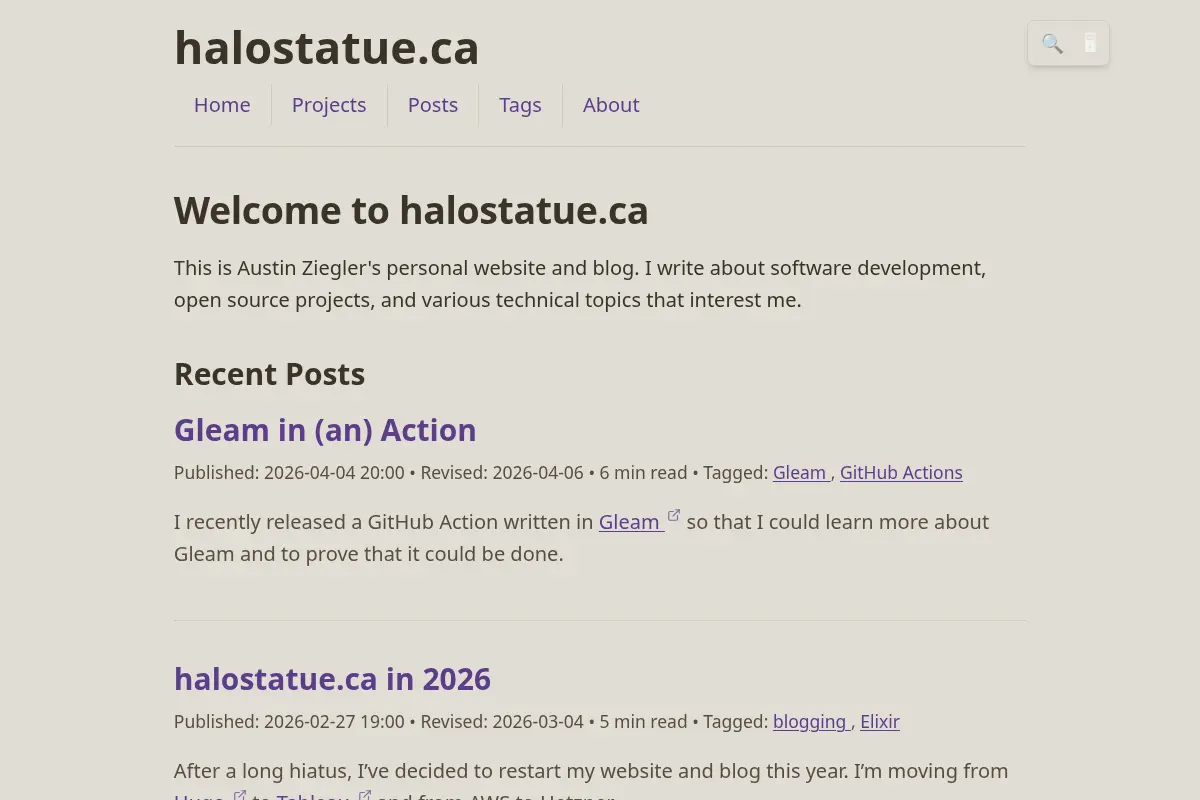The height and width of the screenshot is (800, 1200).
Task: Click the "Published: 2026-04-04 20:00" date text
Action: (289, 473)
